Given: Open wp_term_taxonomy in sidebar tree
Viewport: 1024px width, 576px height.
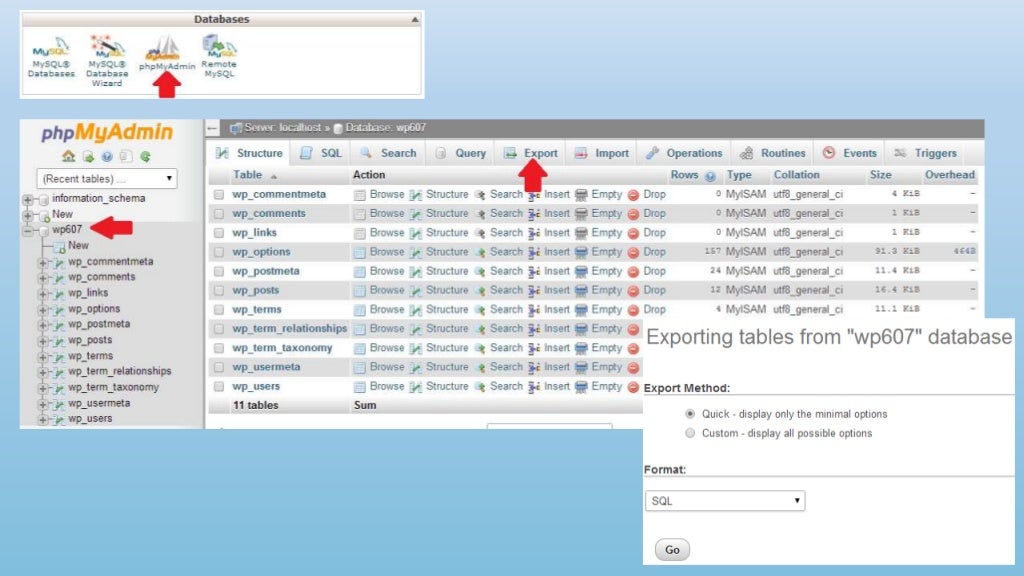Looking at the screenshot, I should pos(113,387).
